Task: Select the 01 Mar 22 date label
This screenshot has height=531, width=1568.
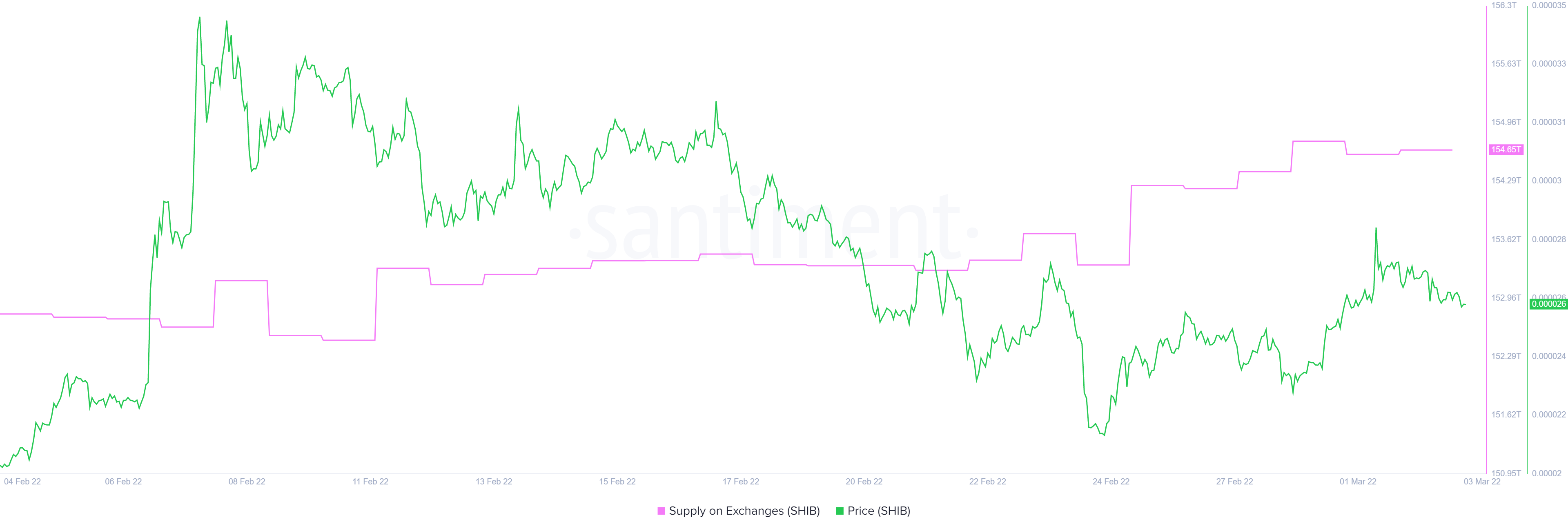Action: coord(1357,482)
